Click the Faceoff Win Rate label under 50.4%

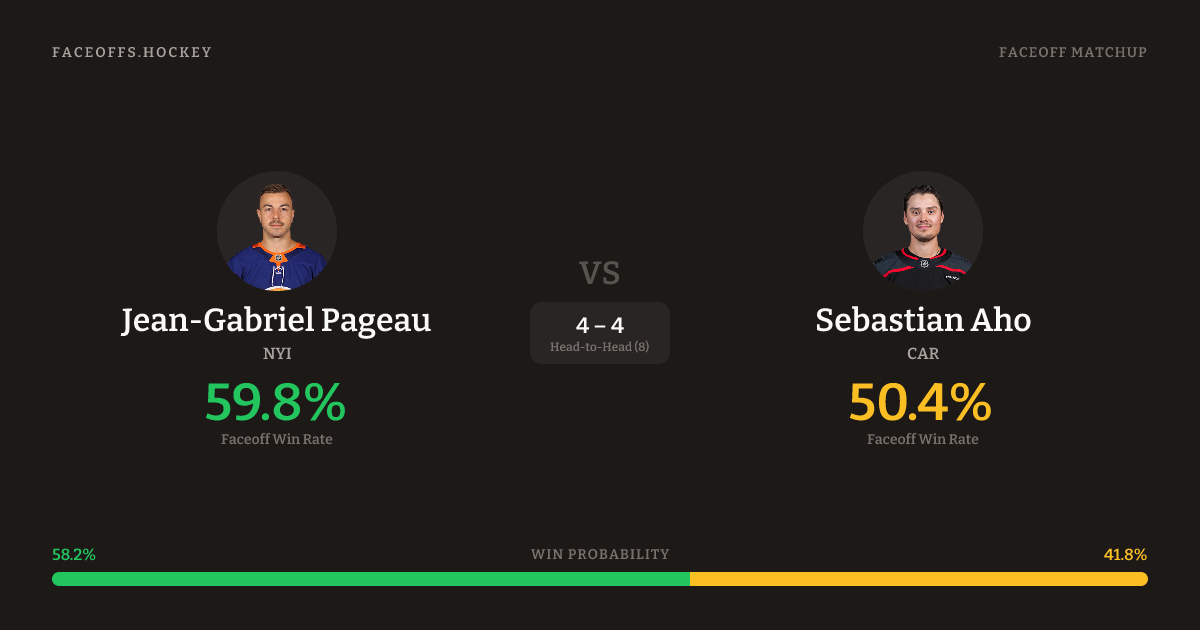(x=923, y=439)
